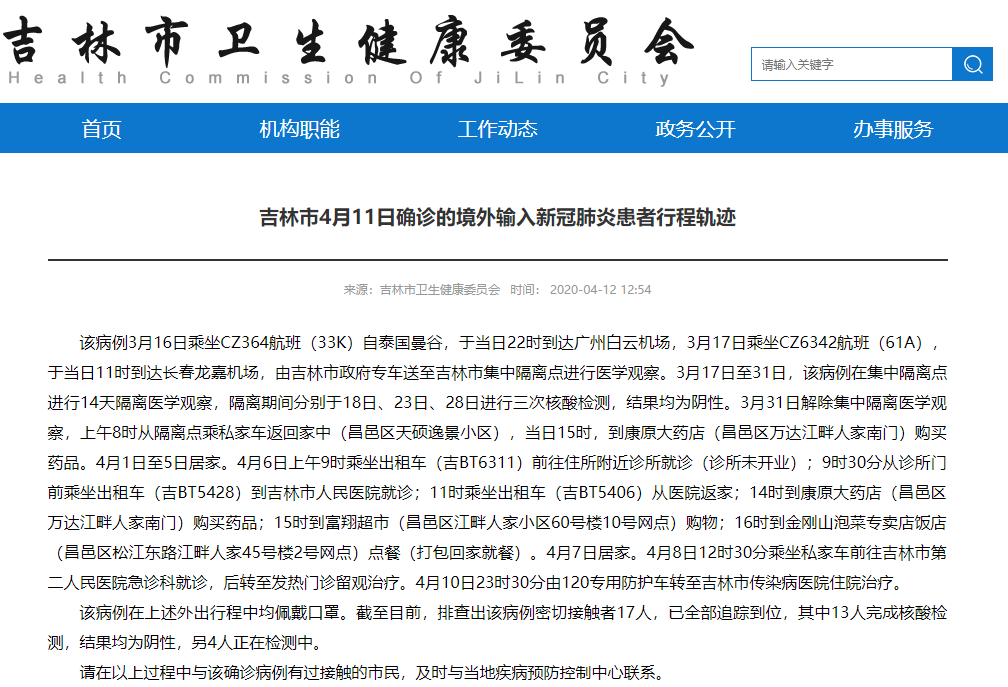Click the text 4月7日居家

pyautogui.click(x=588, y=553)
